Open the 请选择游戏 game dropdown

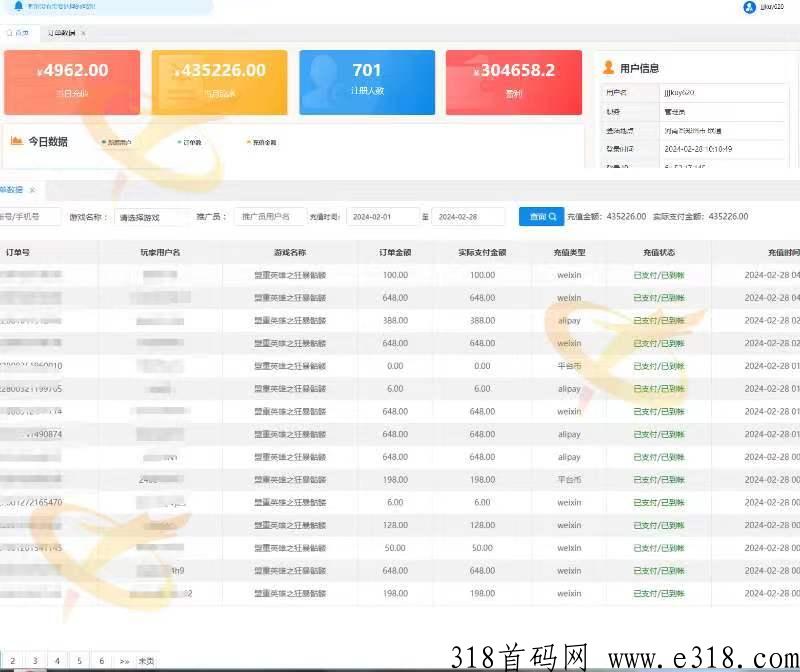click(x=152, y=217)
